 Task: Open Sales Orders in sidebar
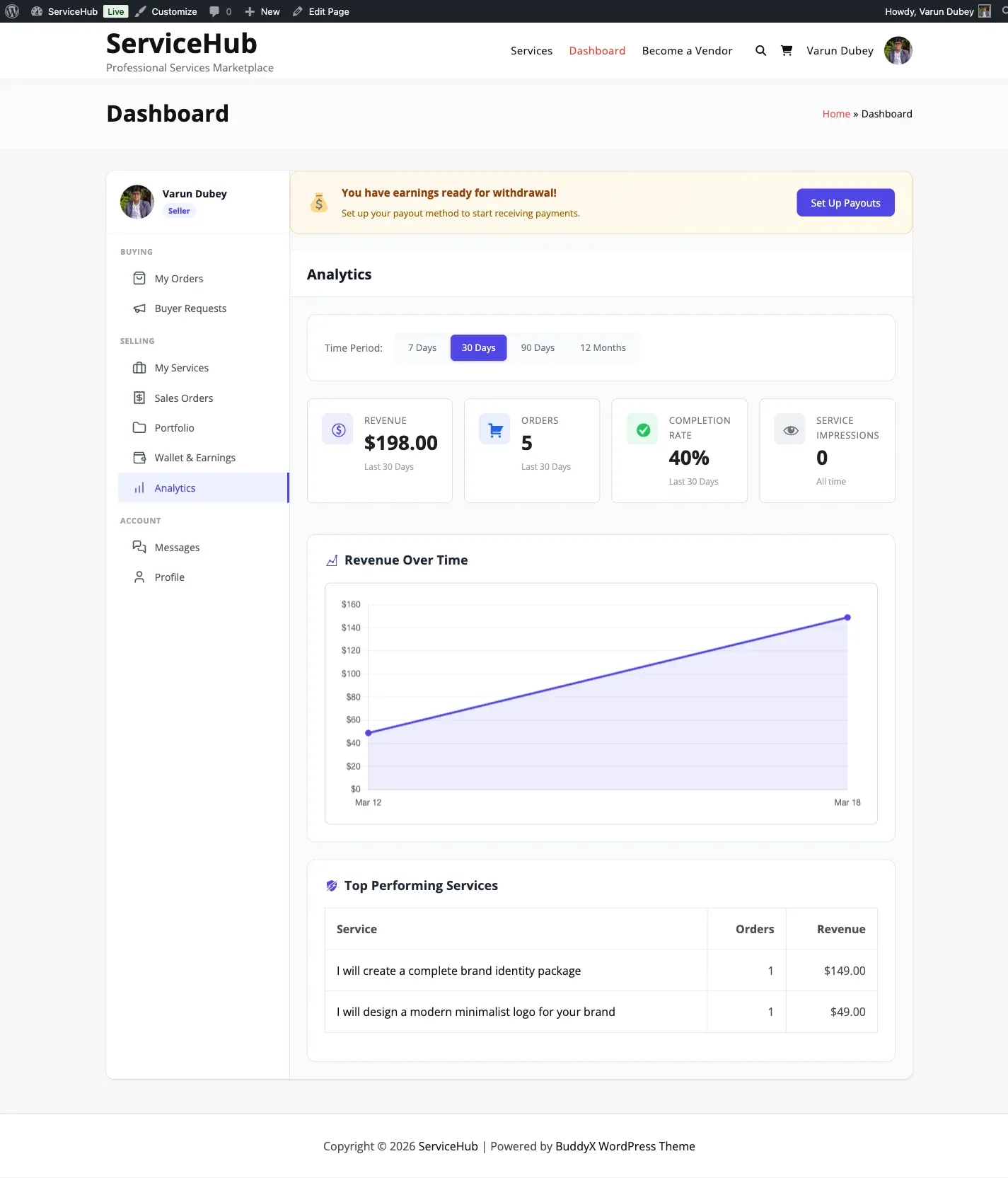point(204,398)
